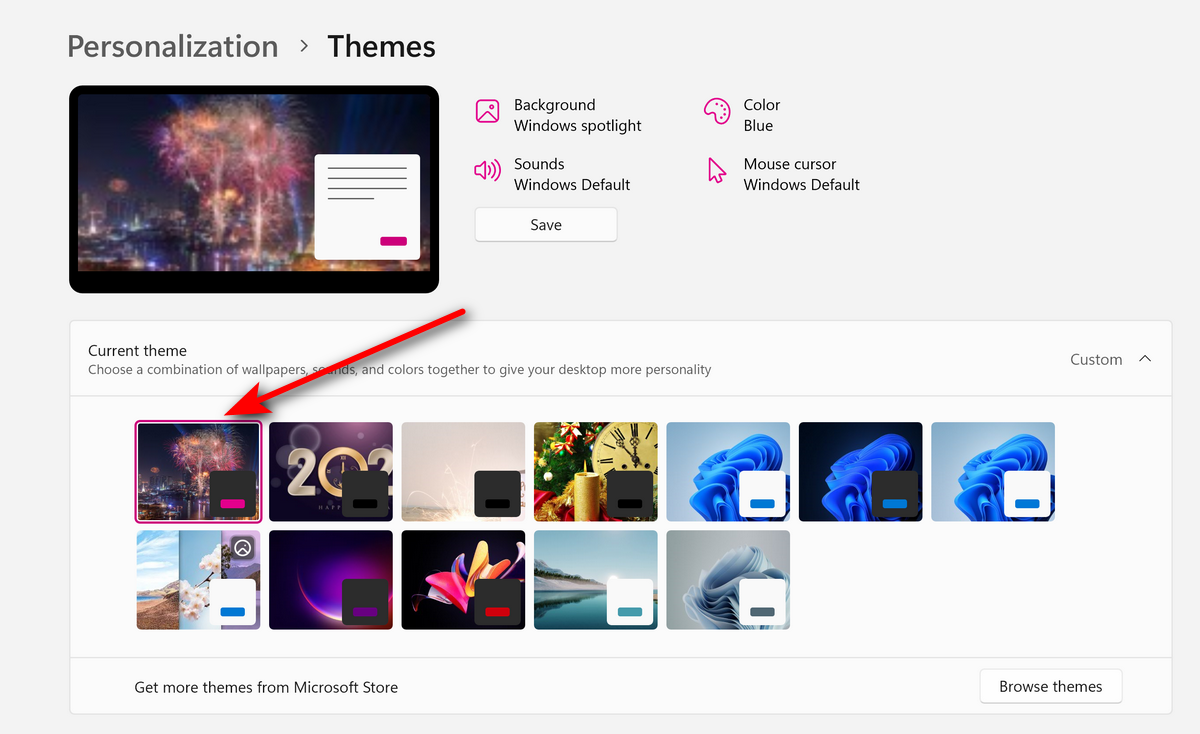The width and height of the screenshot is (1200, 734).
Task: Select the gray flow theme
Action: 728,580
